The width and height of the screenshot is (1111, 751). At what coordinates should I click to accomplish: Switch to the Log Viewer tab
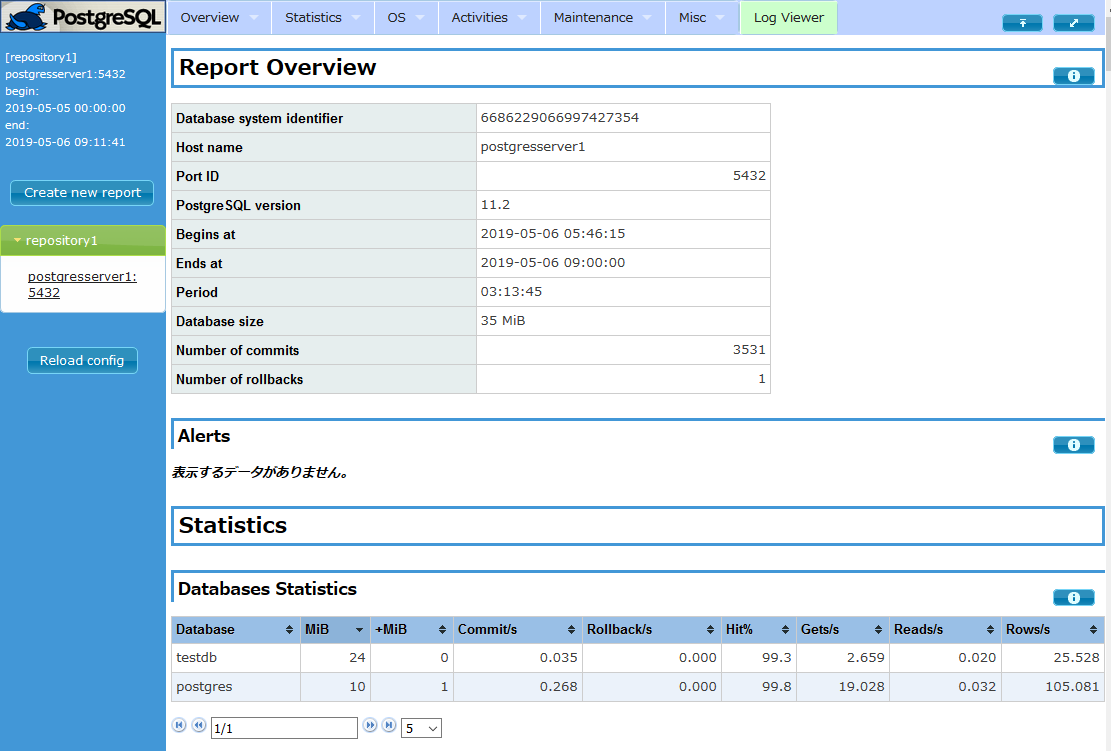(788, 17)
